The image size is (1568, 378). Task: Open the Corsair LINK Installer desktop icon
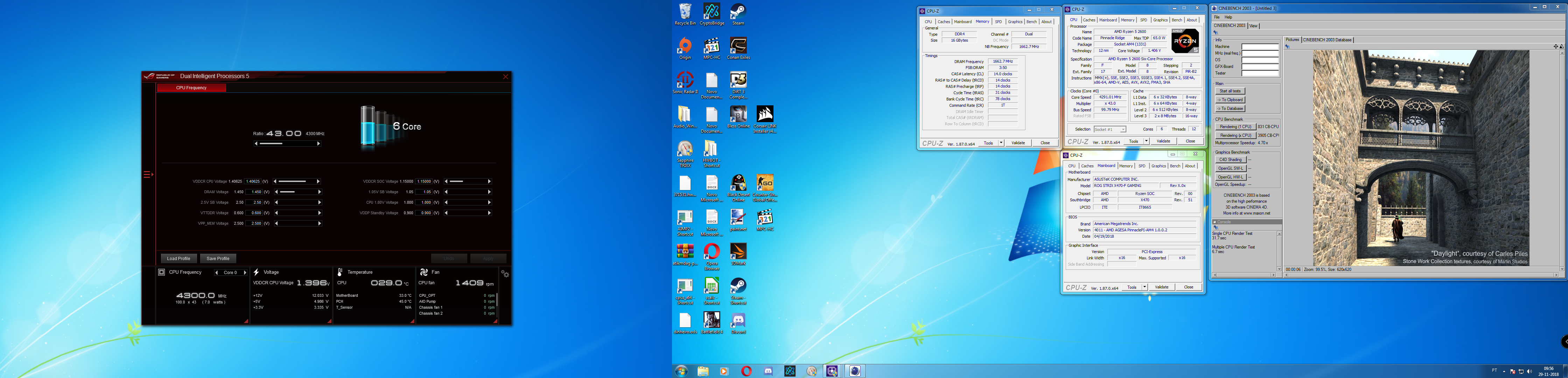point(765,120)
